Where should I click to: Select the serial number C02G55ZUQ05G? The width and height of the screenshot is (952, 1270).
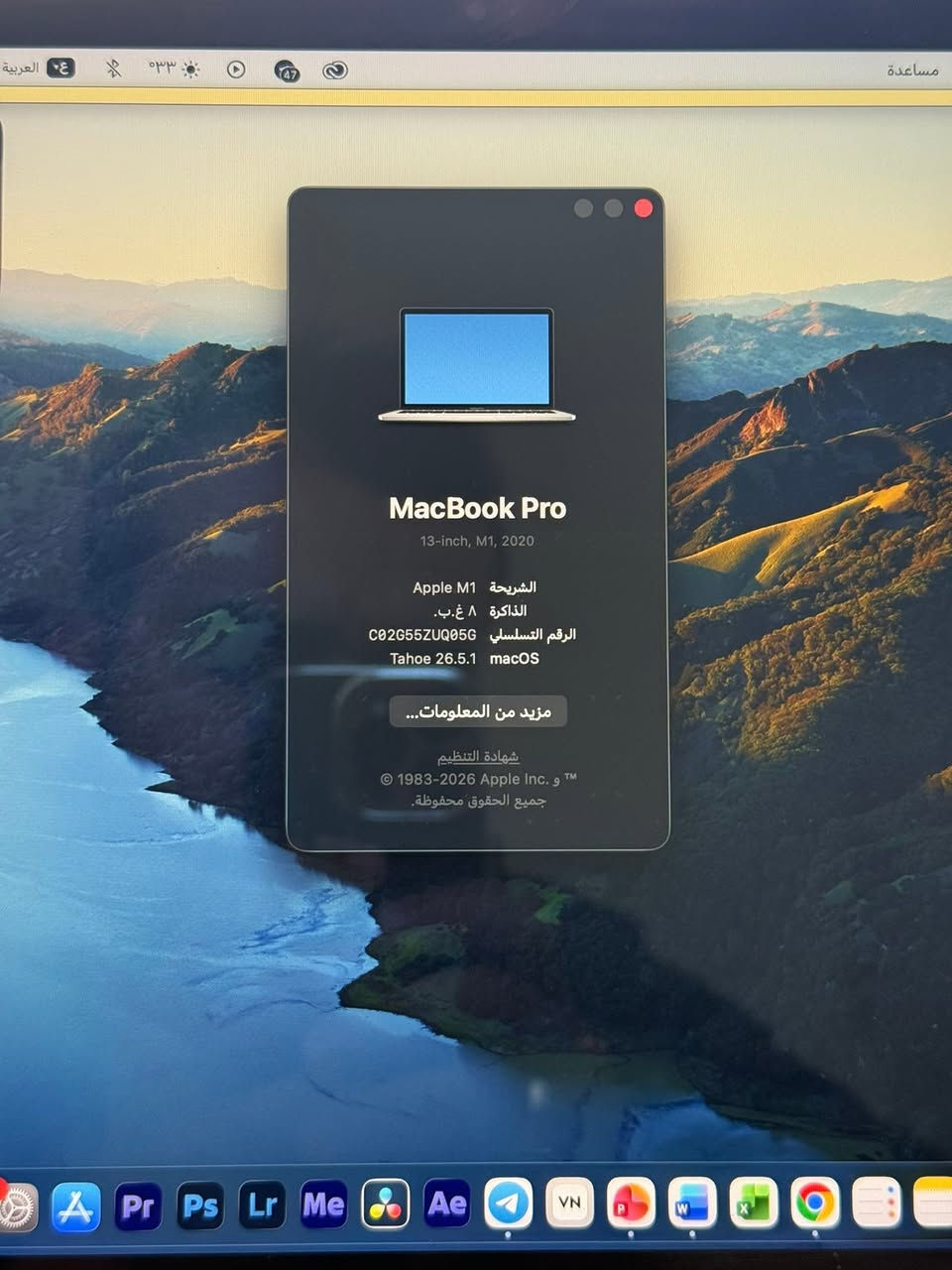click(x=422, y=635)
